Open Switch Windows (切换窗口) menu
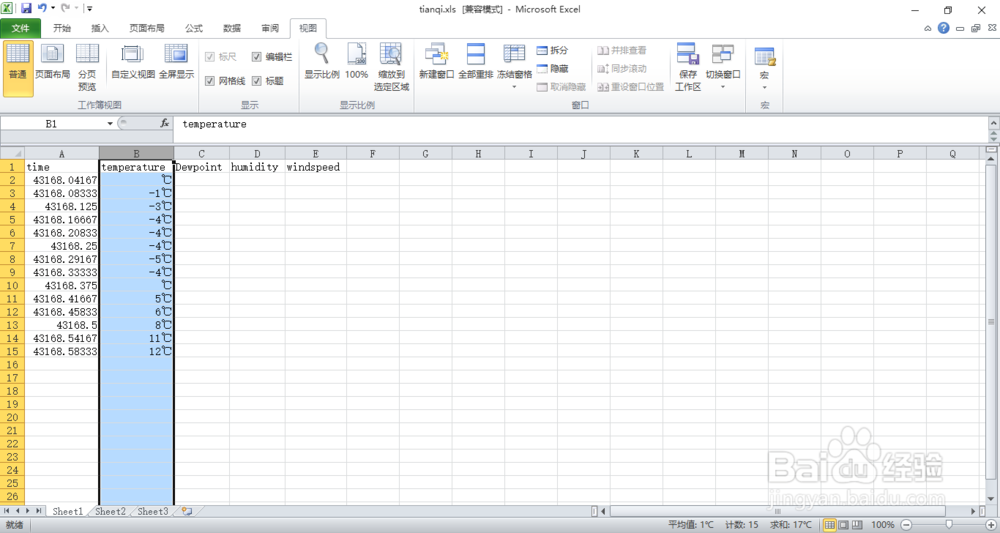This screenshot has width=1000, height=533. pos(723,66)
